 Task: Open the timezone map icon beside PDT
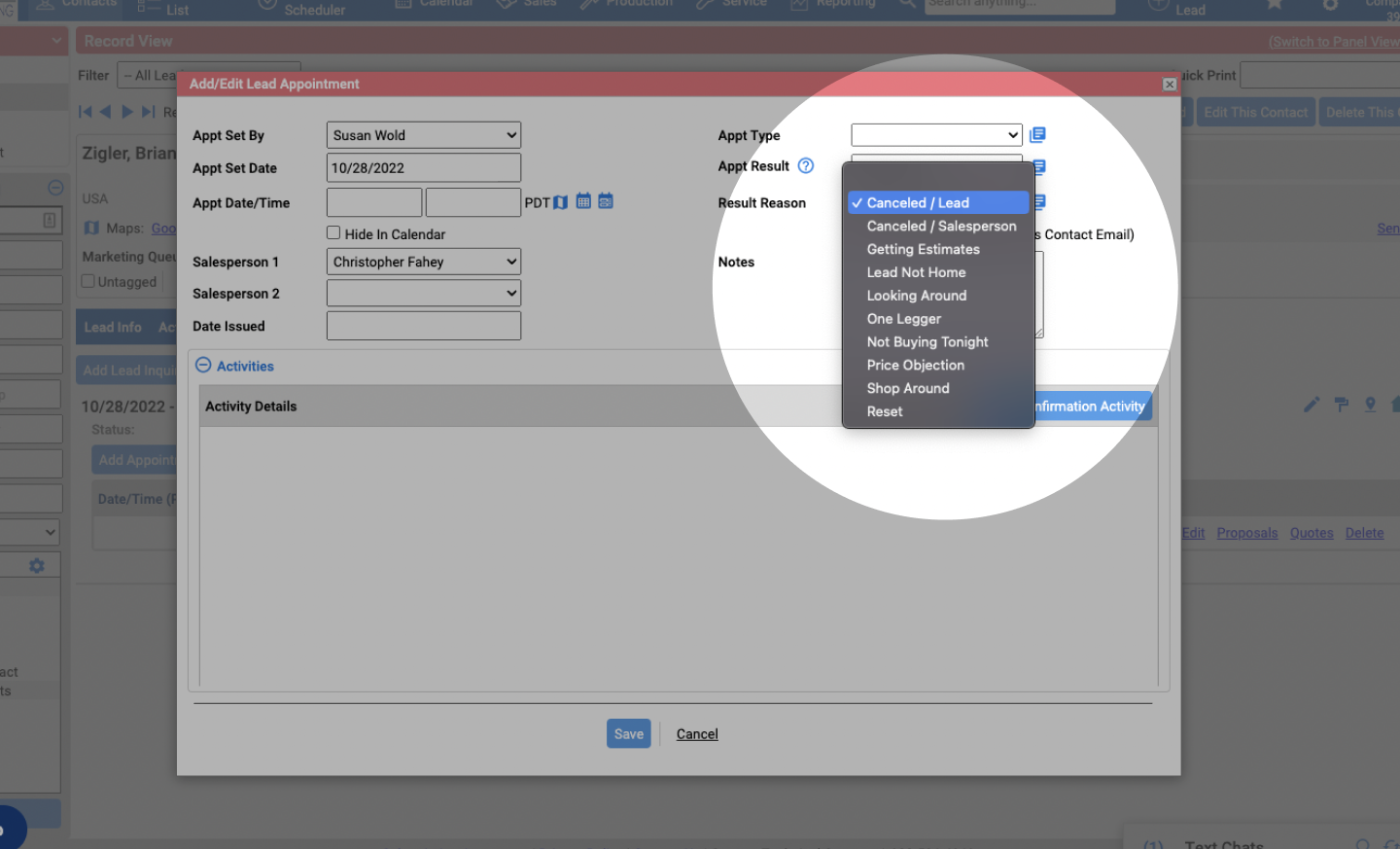point(560,202)
